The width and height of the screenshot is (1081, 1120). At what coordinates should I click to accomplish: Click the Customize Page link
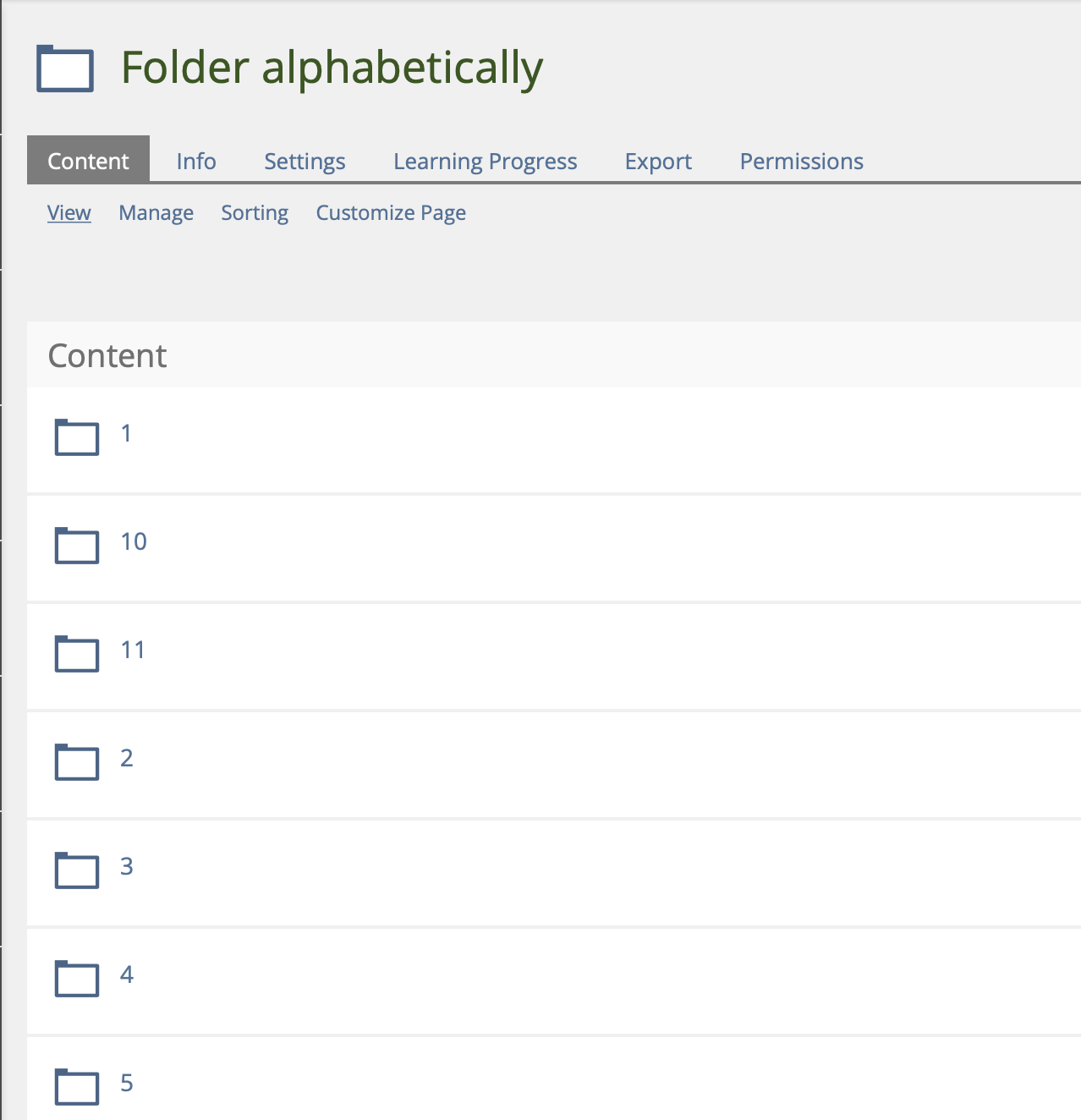[x=391, y=213]
